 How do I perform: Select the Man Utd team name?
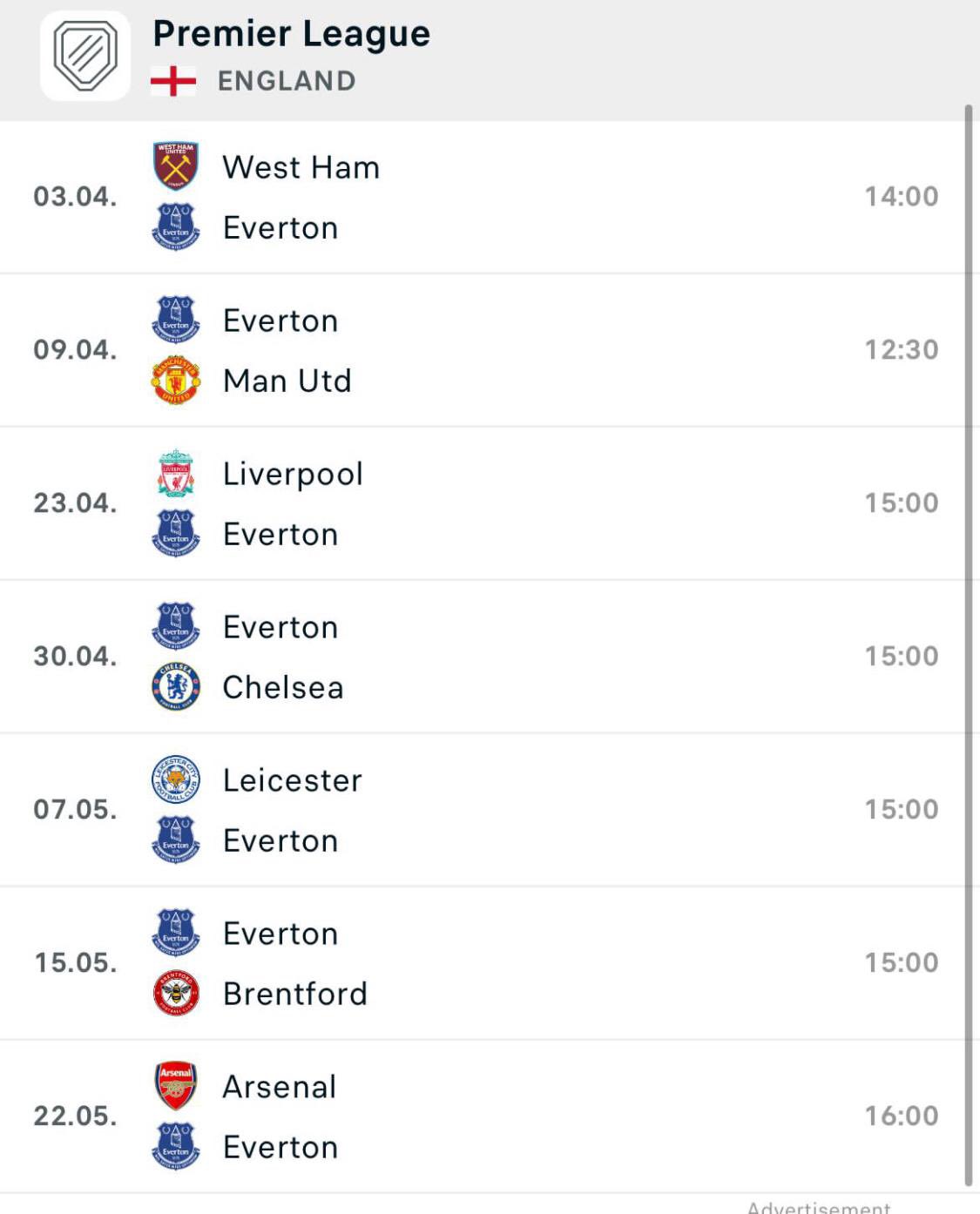(287, 381)
